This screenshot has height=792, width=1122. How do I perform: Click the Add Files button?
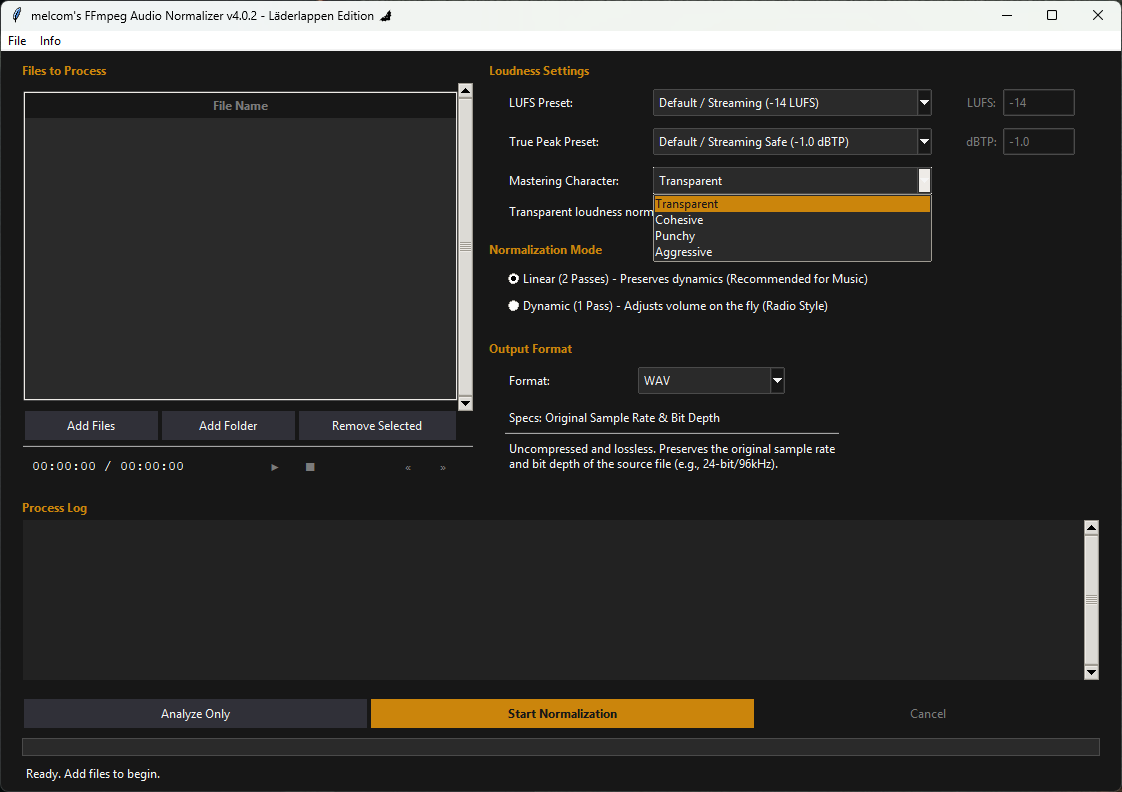[x=91, y=426]
